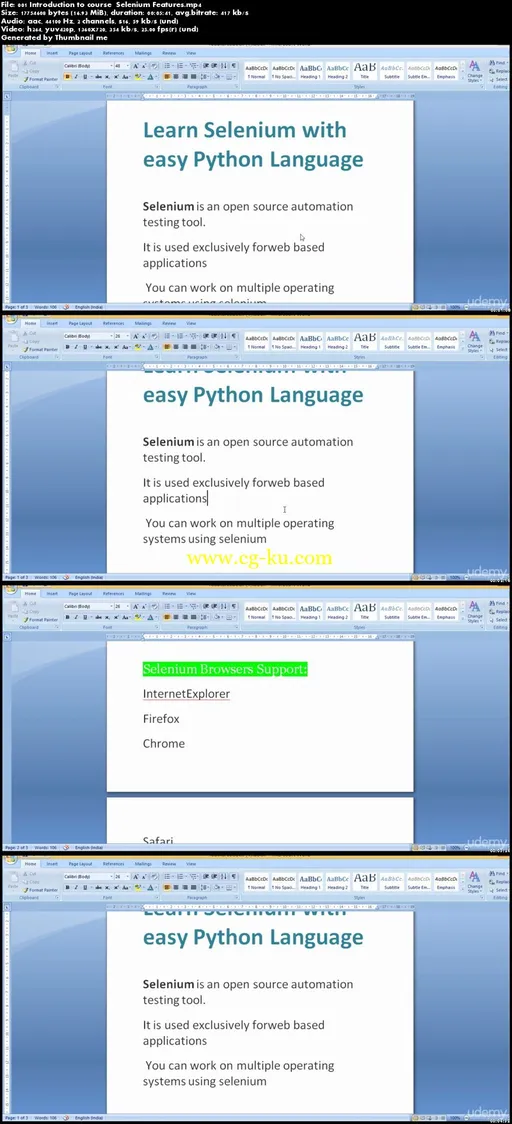Click Align Right in the font-size-48 frame
The width and height of the screenshot is (512, 1124).
(184, 77)
